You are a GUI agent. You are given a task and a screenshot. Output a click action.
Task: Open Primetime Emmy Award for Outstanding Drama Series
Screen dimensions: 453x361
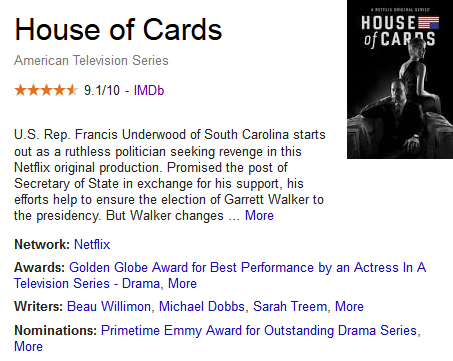[259, 331]
